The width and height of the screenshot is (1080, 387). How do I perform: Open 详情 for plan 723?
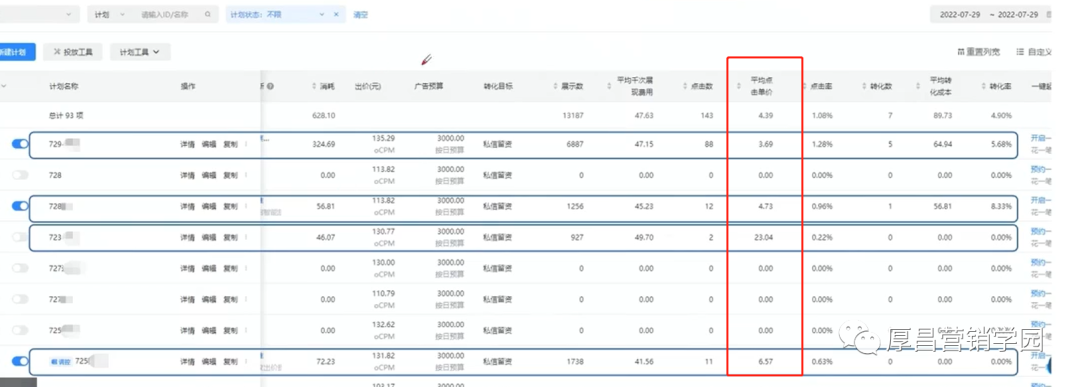tap(187, 238)
